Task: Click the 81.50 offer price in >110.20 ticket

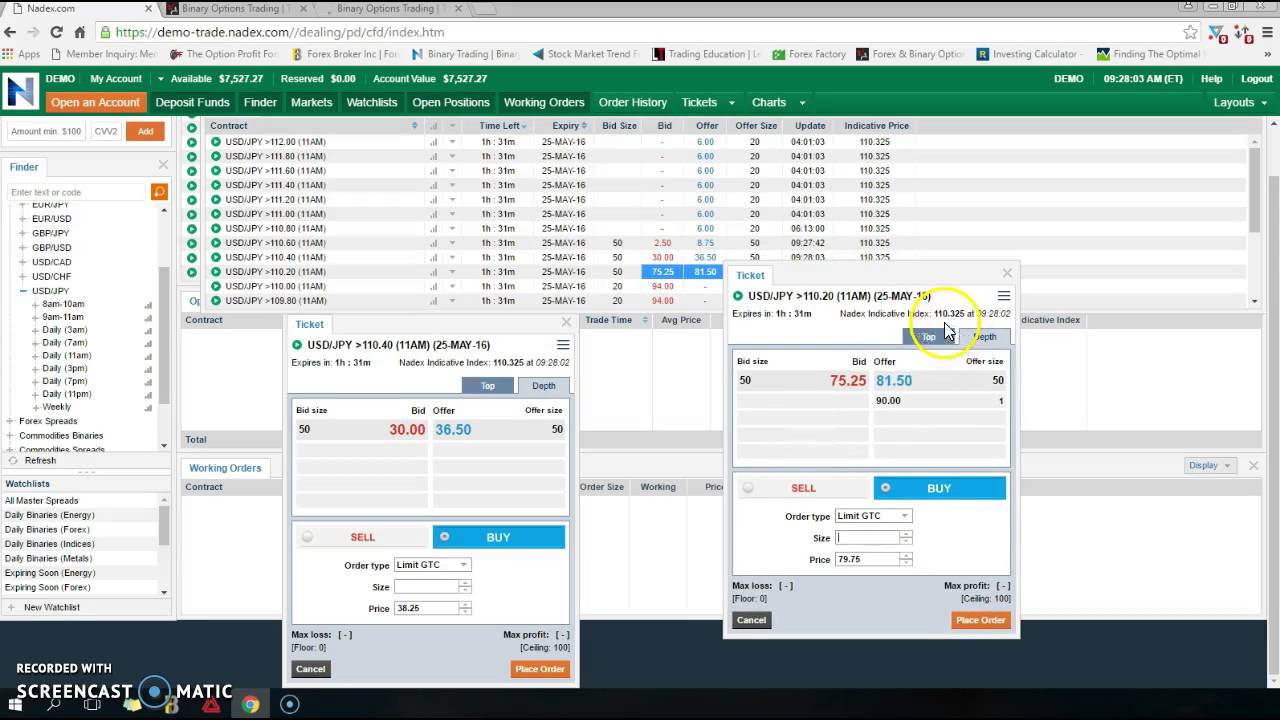Action: coord(893,381)
